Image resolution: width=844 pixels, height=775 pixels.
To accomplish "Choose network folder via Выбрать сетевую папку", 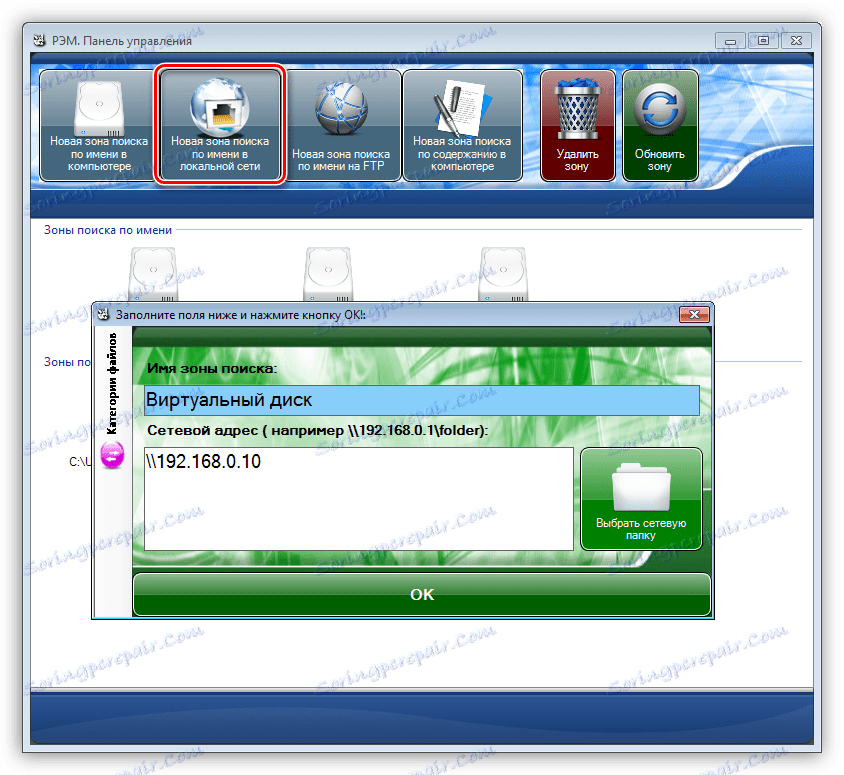I will point(641,499).
